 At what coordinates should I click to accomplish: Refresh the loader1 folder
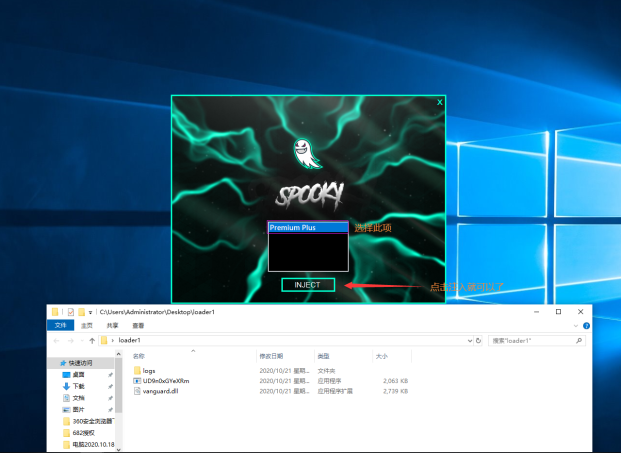(x=478, y=341)
